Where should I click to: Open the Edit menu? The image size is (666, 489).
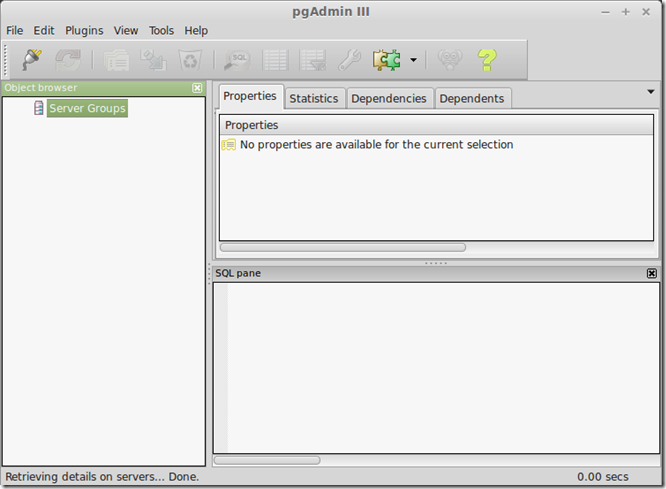pos(44,31)
